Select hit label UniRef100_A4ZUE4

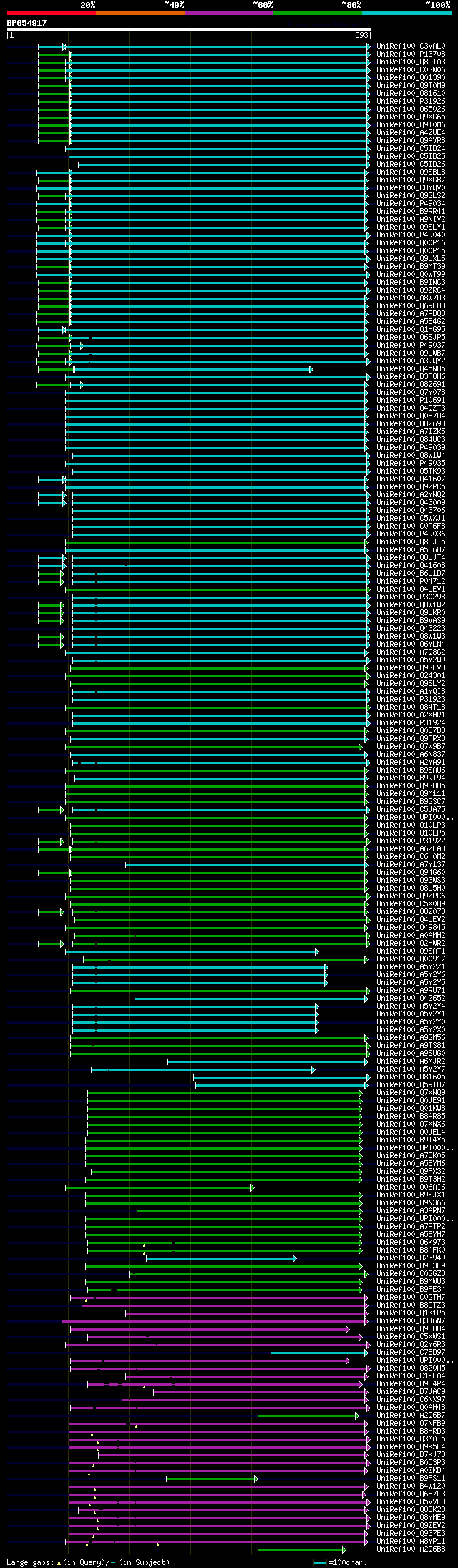pyautogui.click(x=411, y=133)
